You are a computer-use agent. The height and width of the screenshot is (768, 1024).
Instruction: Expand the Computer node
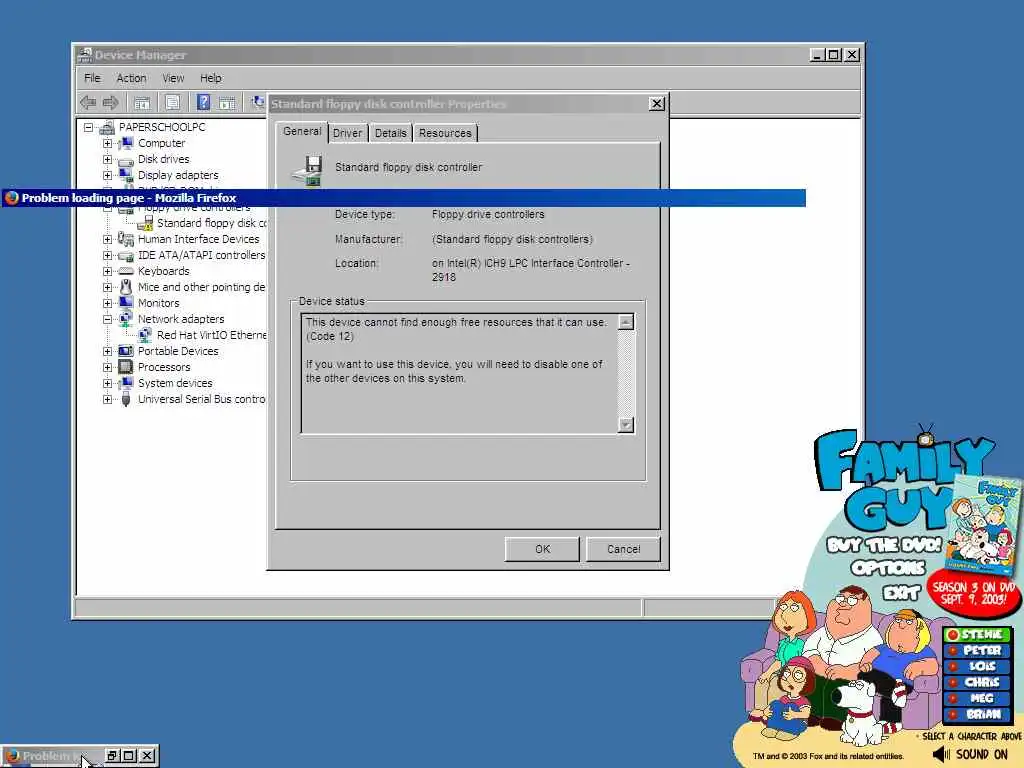coord(107,144)
